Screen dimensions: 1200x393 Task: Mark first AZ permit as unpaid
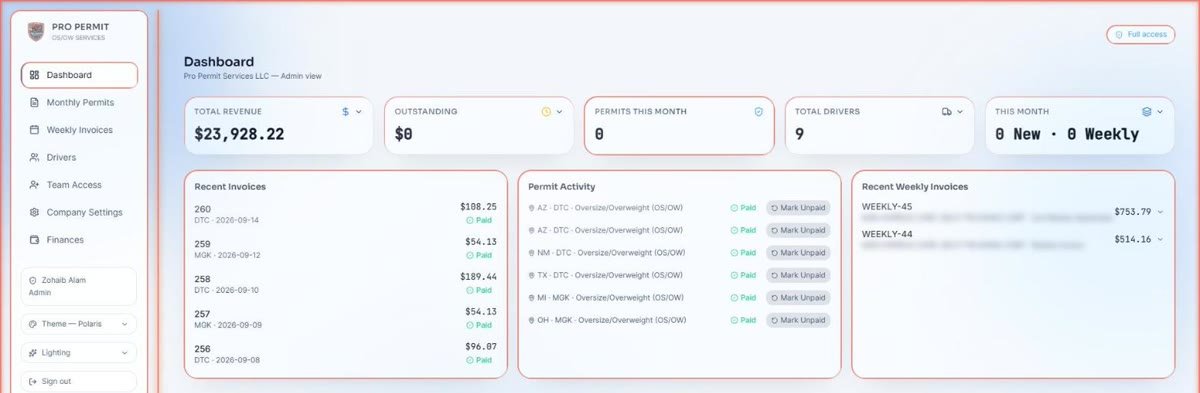pos(798,208)
